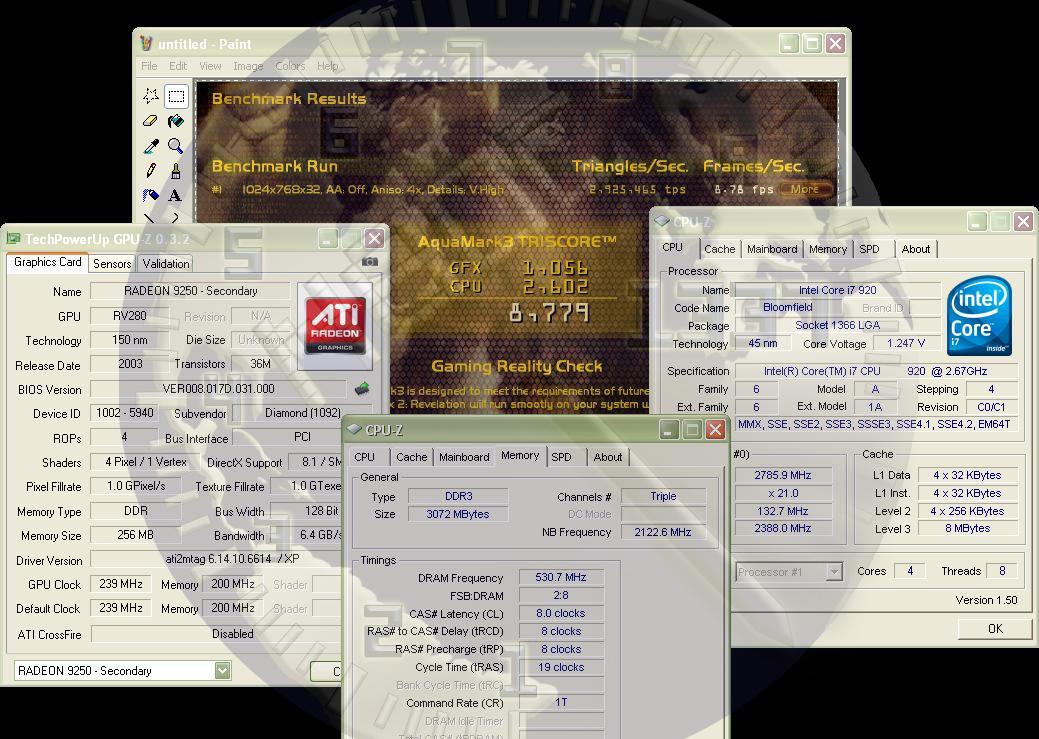
Task: Open the View menu in Paint
Action: (210, 66)
